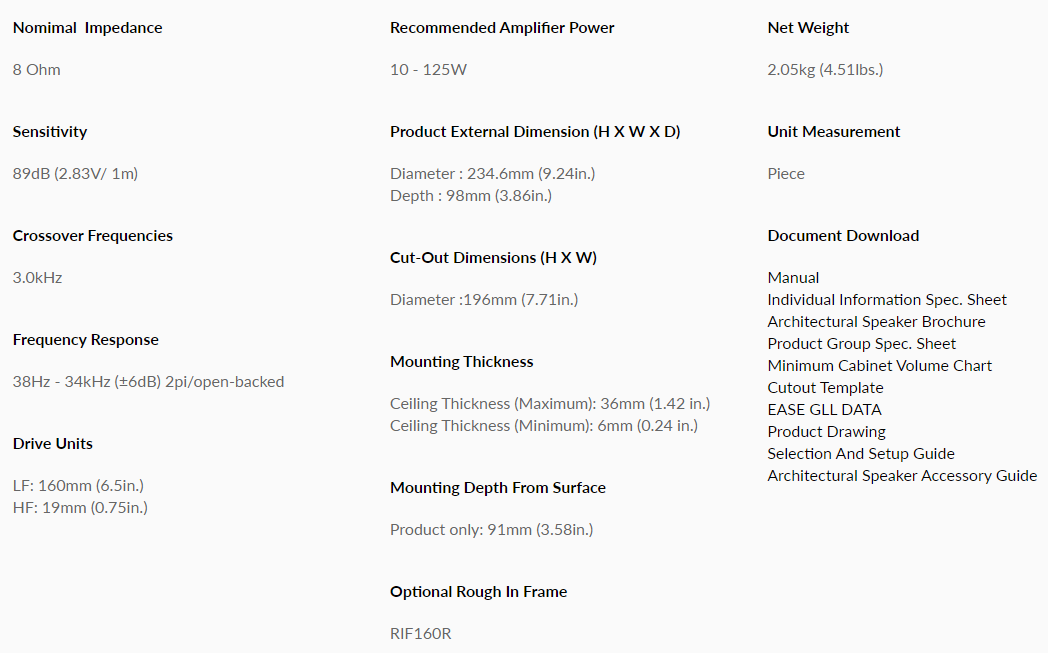Click the Cut-Out Dimensions diameter value
The height and width of the screenshot is (653, 1048).
484,300
